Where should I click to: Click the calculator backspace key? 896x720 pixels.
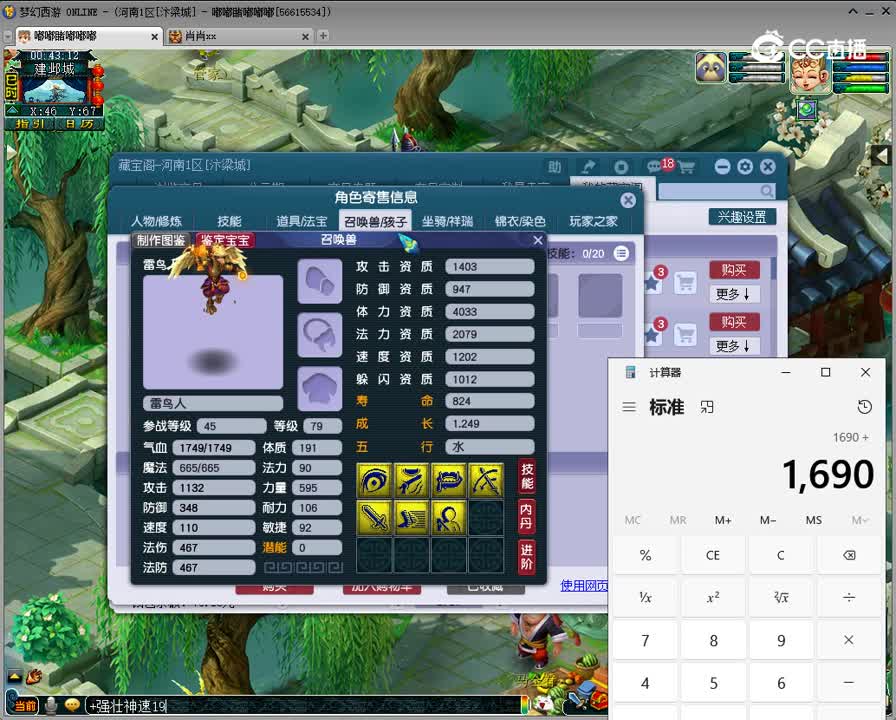click(x=849, y=555)
